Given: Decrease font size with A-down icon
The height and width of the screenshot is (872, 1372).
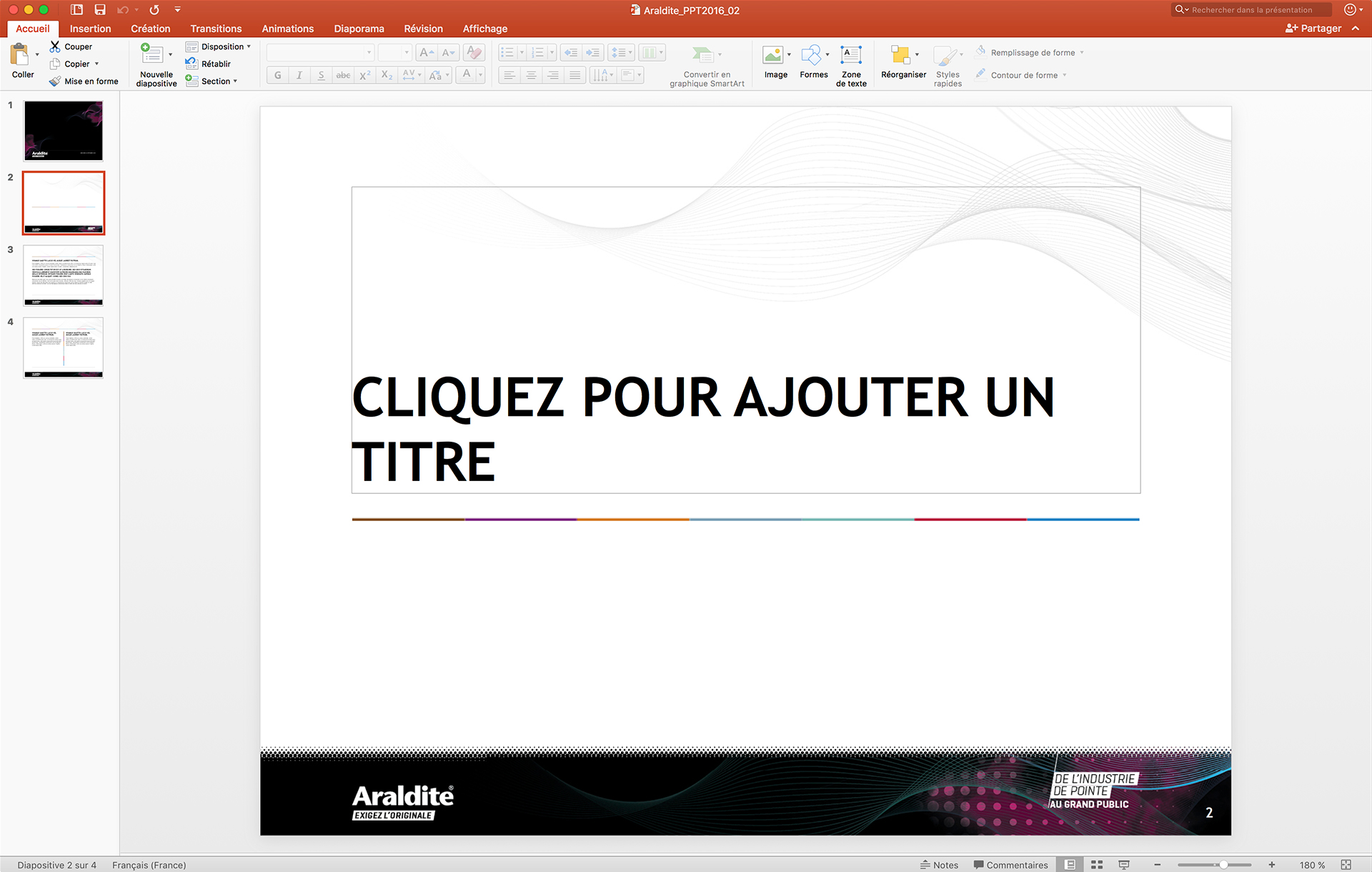Looking at the screenshot, I should tap(448, 53).
